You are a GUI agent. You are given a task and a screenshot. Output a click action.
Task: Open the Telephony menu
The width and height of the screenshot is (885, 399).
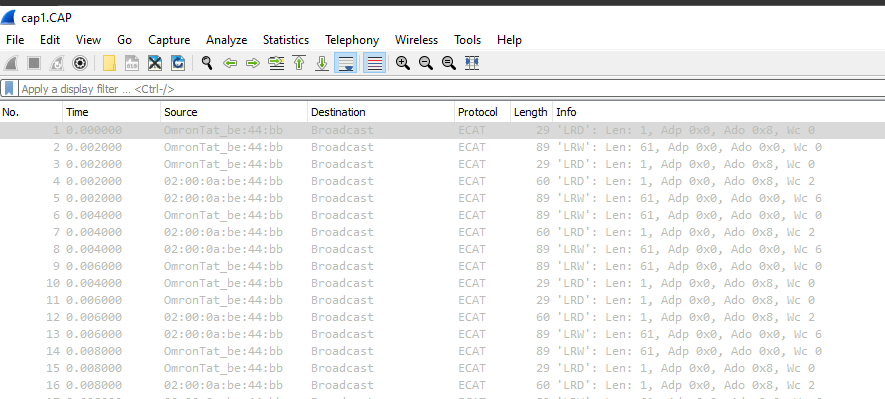(x=352, y=40)
